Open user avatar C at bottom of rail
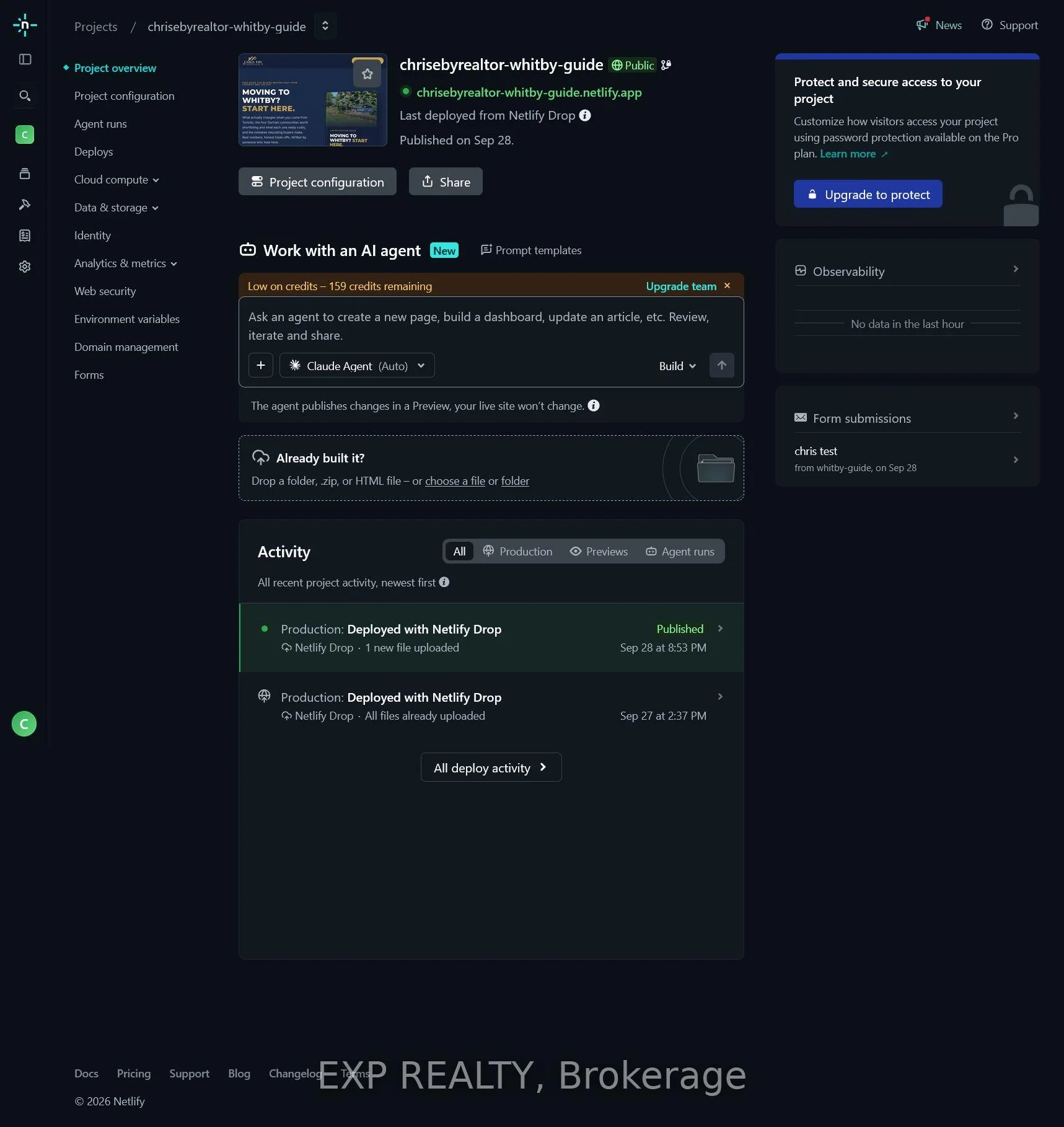1064x1127 pixels. click(24, 723)
